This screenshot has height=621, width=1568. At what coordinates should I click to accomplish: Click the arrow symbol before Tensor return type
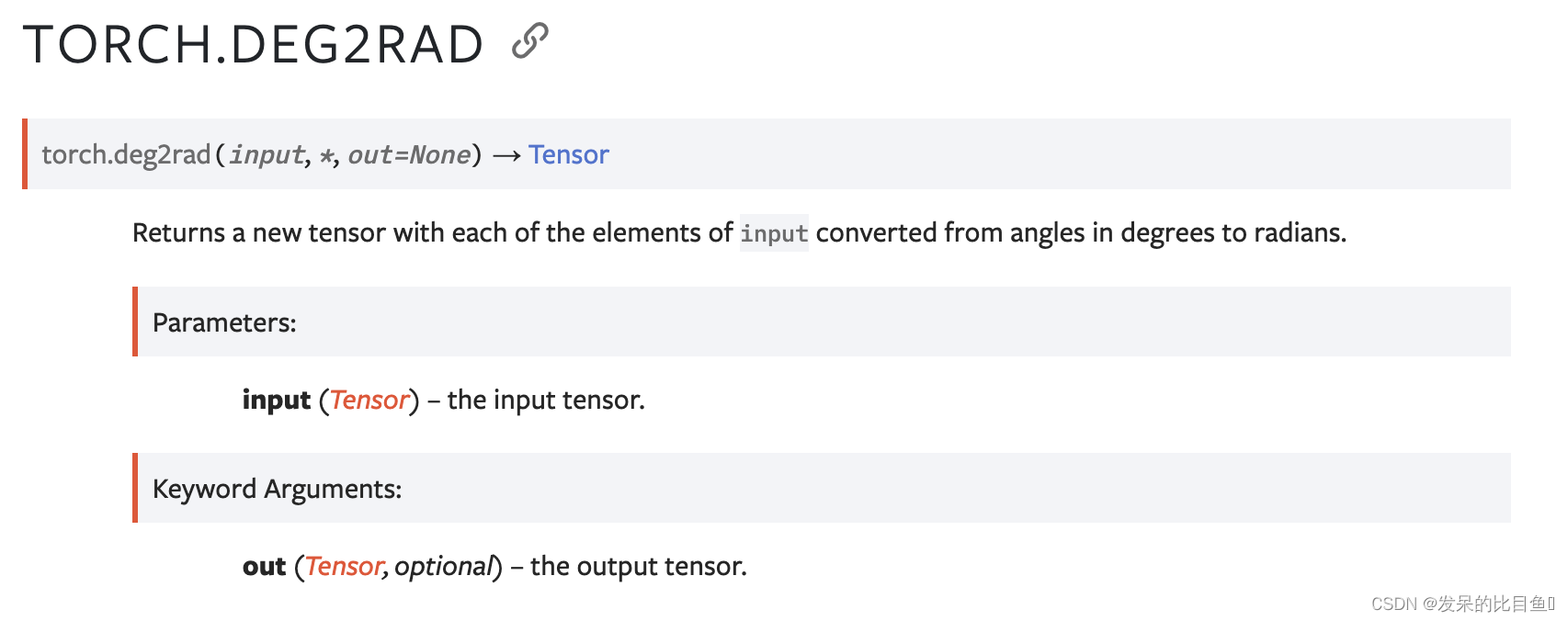pyautogui.click(x=506, y=155)
